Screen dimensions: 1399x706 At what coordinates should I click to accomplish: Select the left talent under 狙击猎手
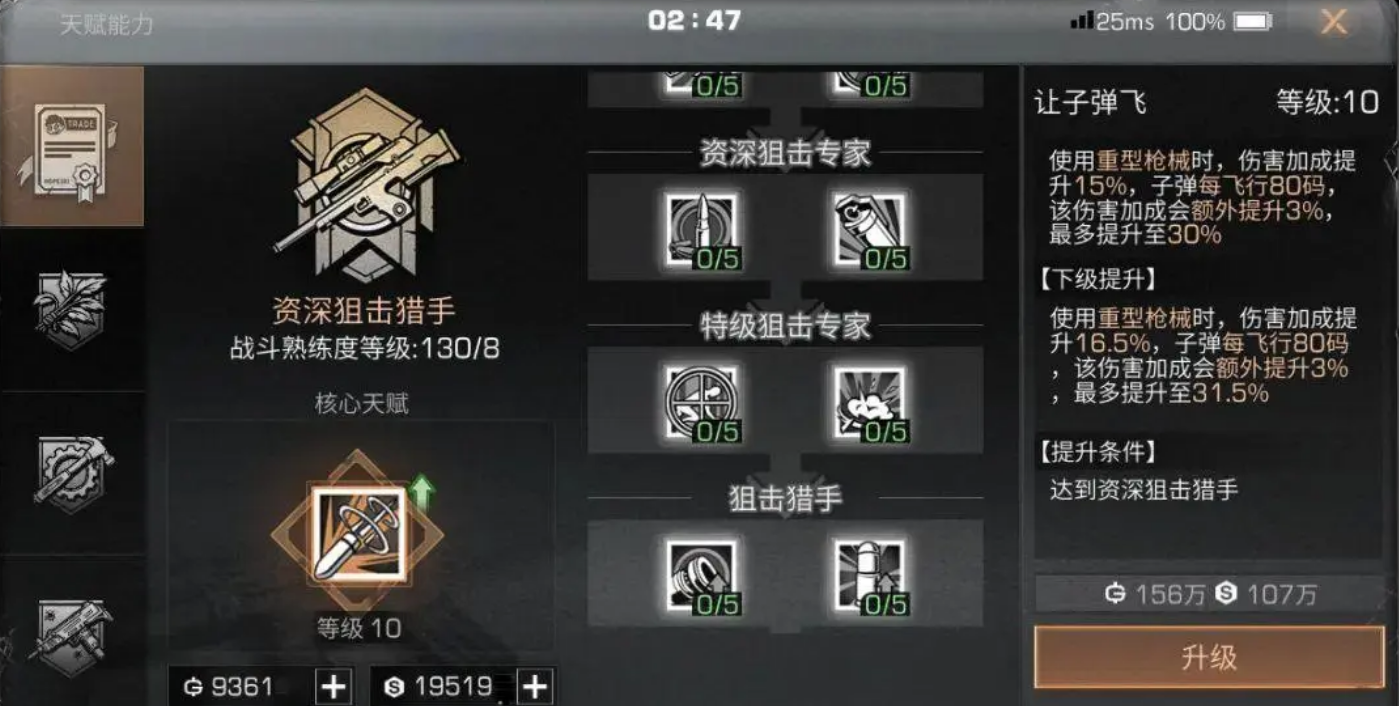click(701, 575)
